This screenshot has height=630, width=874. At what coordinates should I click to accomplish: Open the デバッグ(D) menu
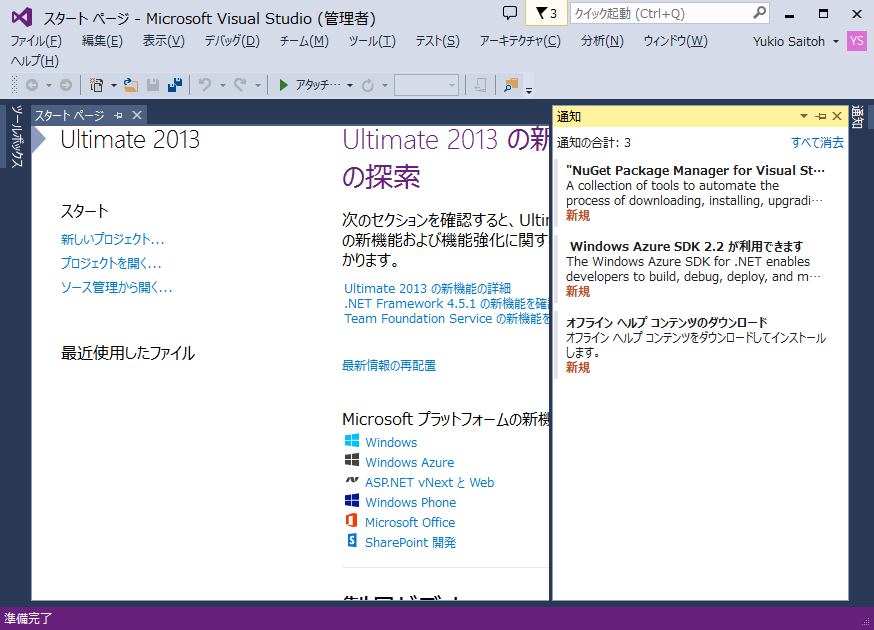point(231,41)
